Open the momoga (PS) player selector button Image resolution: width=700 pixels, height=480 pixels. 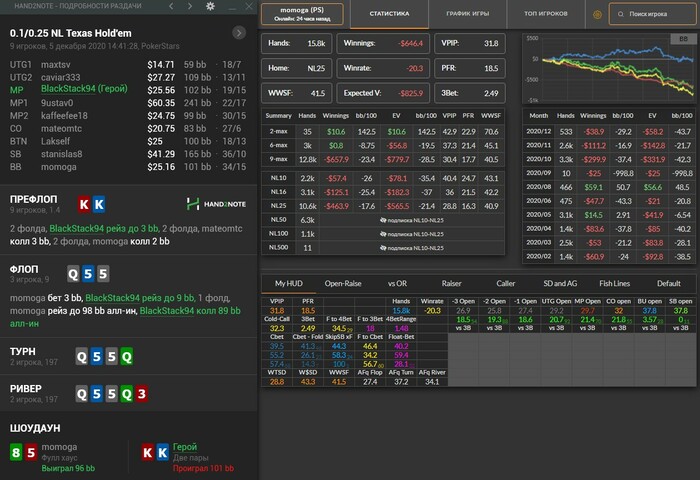point(302,14)
